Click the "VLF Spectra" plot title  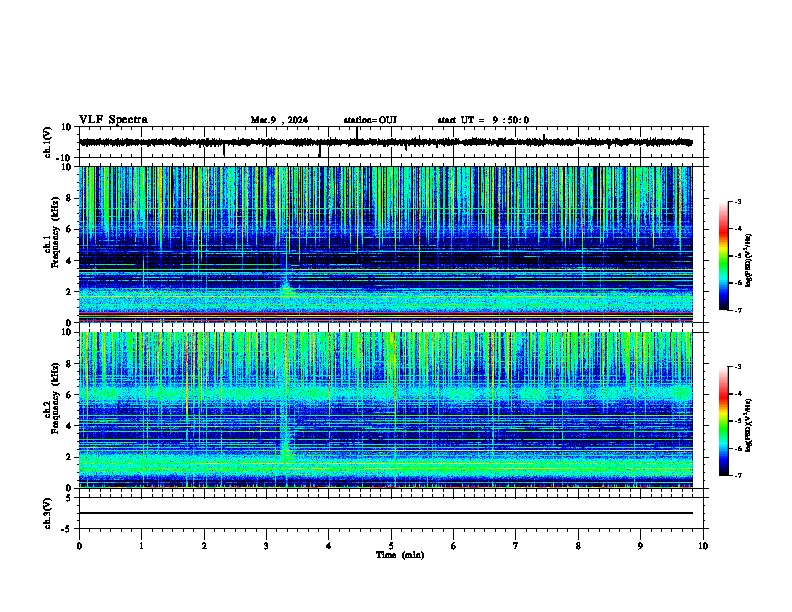tap(113, 120)
